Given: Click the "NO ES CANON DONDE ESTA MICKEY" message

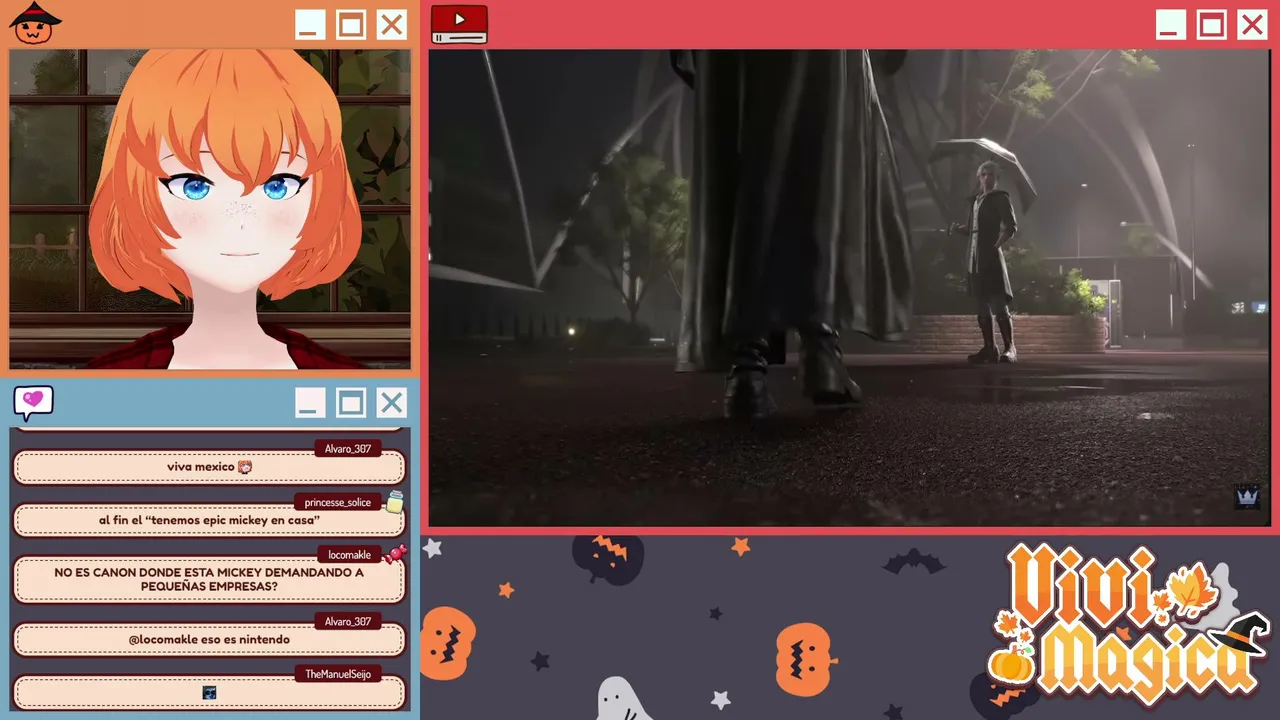Looking at the screenshot, I should [209, 580].
